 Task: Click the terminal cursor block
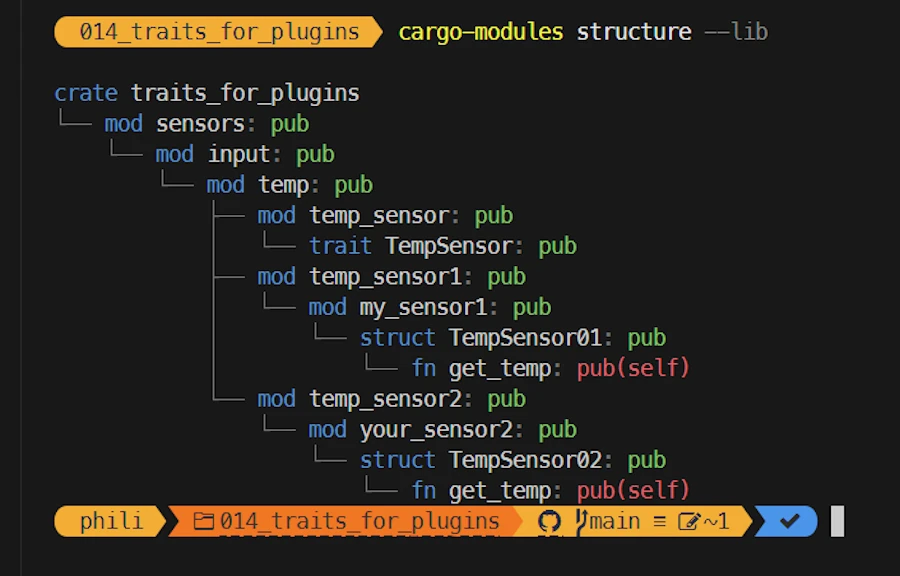pyautogui.click(x=838, y=521)
